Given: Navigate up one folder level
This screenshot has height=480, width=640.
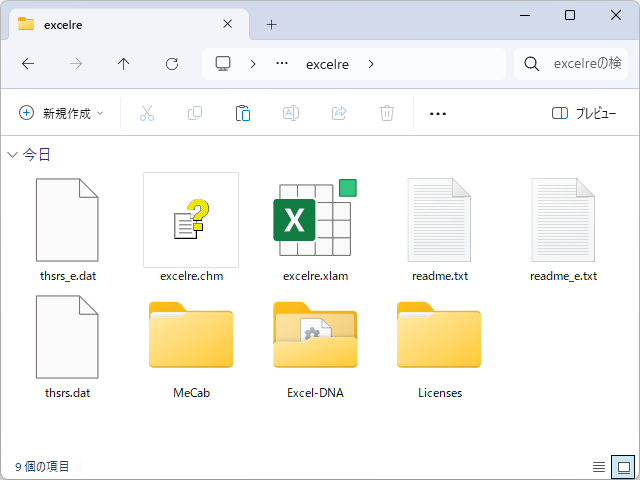Looking at the screenshot, I should [123, 64].
